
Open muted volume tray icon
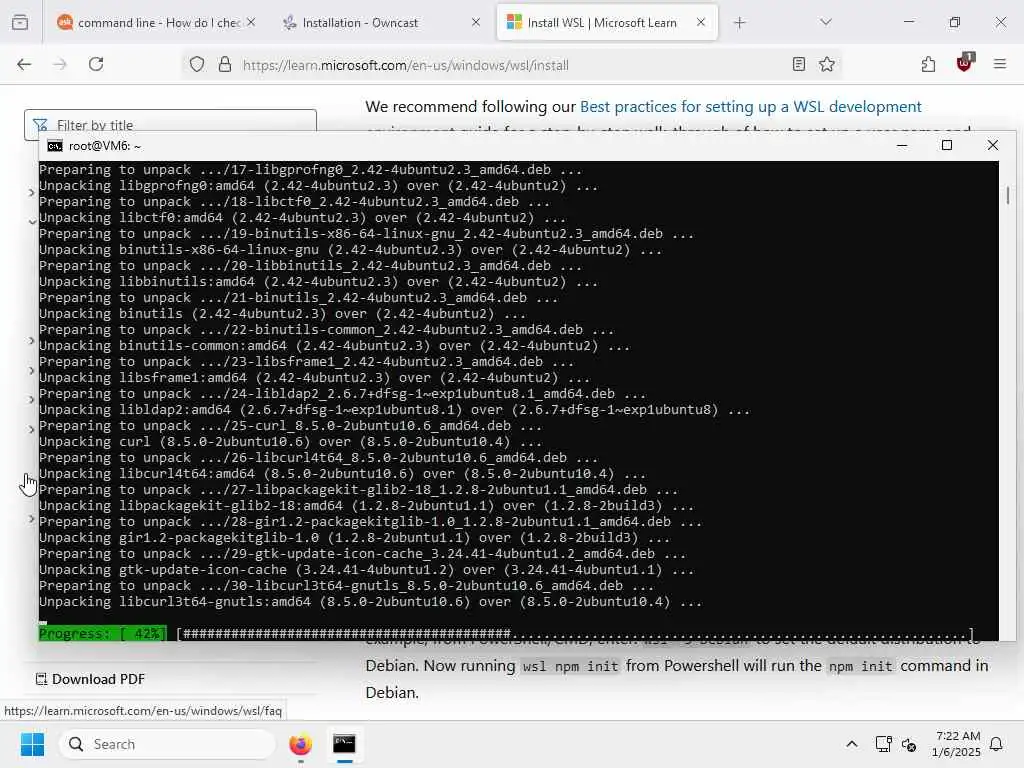pyautogui.click(x=908, y=744)
